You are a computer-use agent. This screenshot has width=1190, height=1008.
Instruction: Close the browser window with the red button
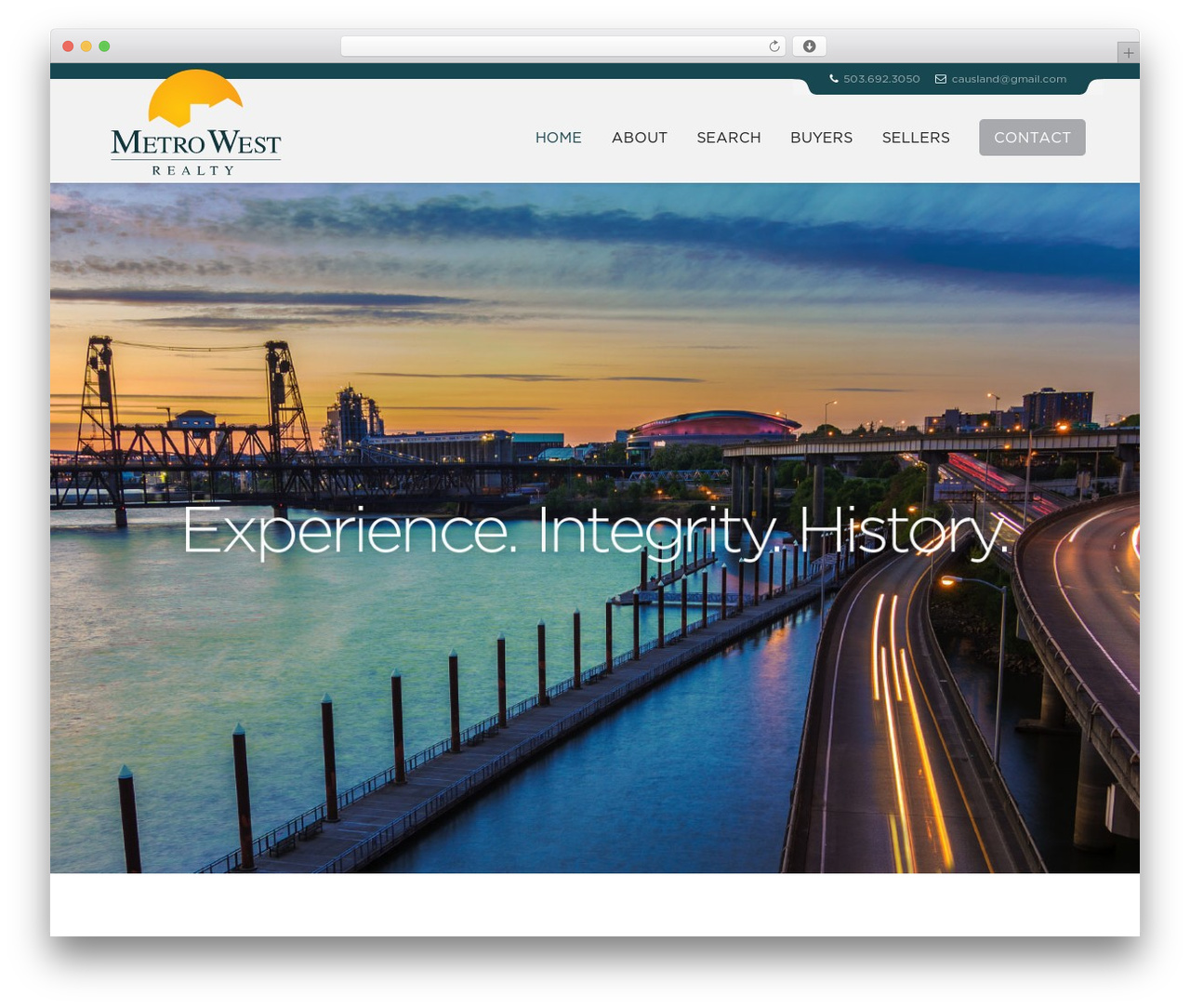68,46
